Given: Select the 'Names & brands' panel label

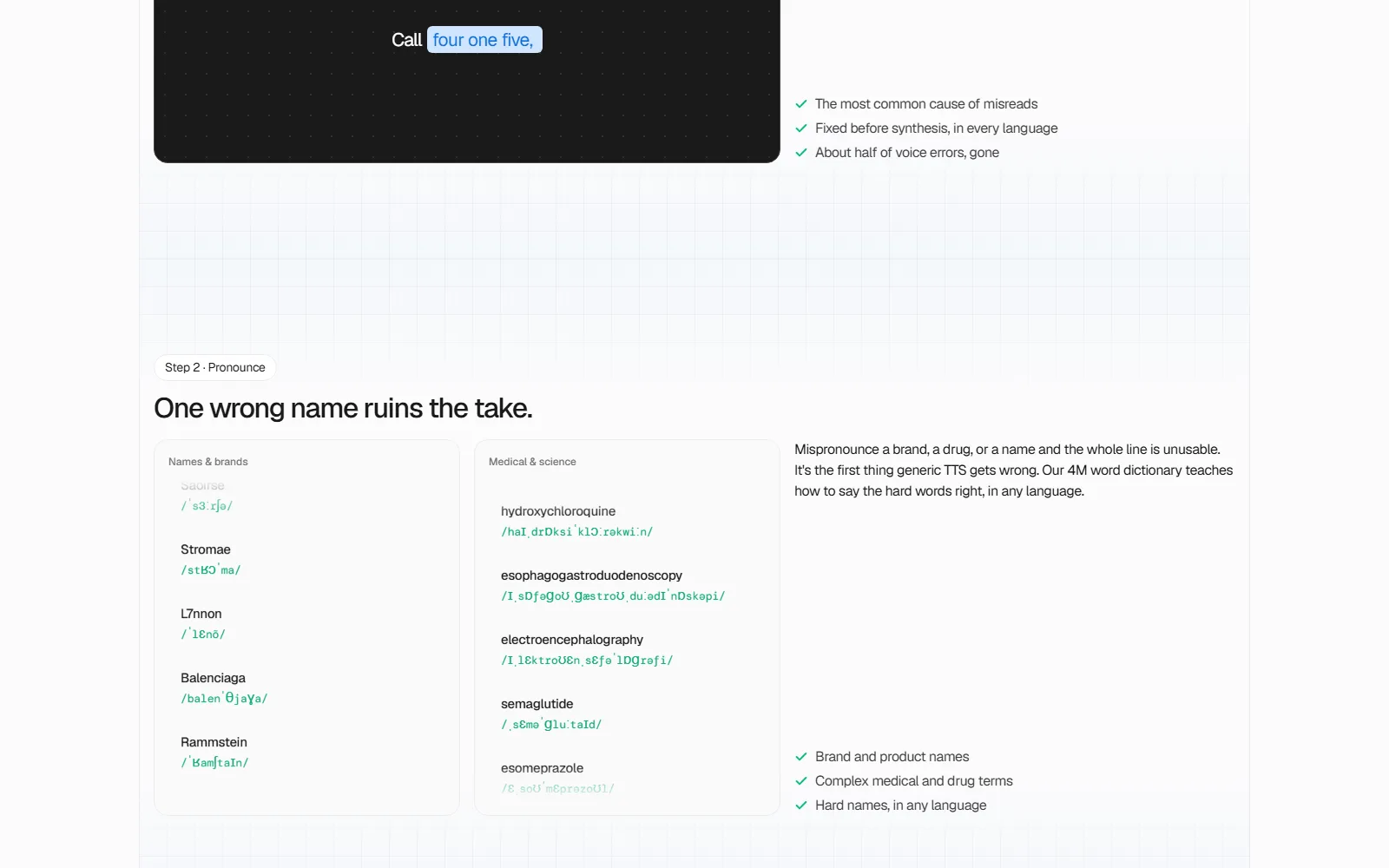Looking at the screenshot, I should [x=208, y=462].
